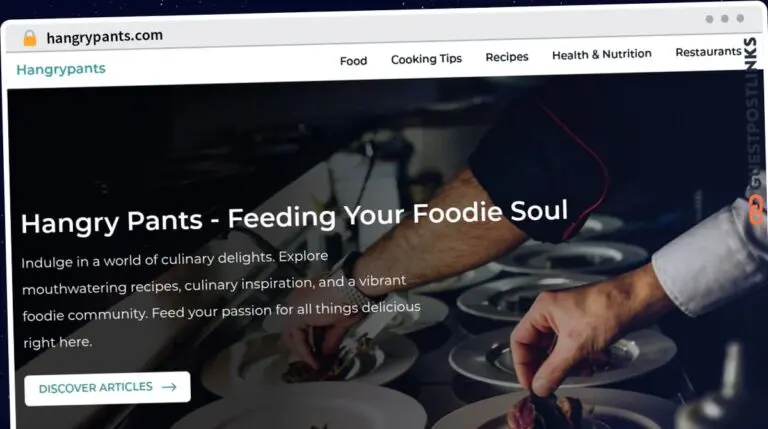Screen dimensions: 768x429
Task: Open the Cooking Tips menu item
Action: tap(426, 59)
